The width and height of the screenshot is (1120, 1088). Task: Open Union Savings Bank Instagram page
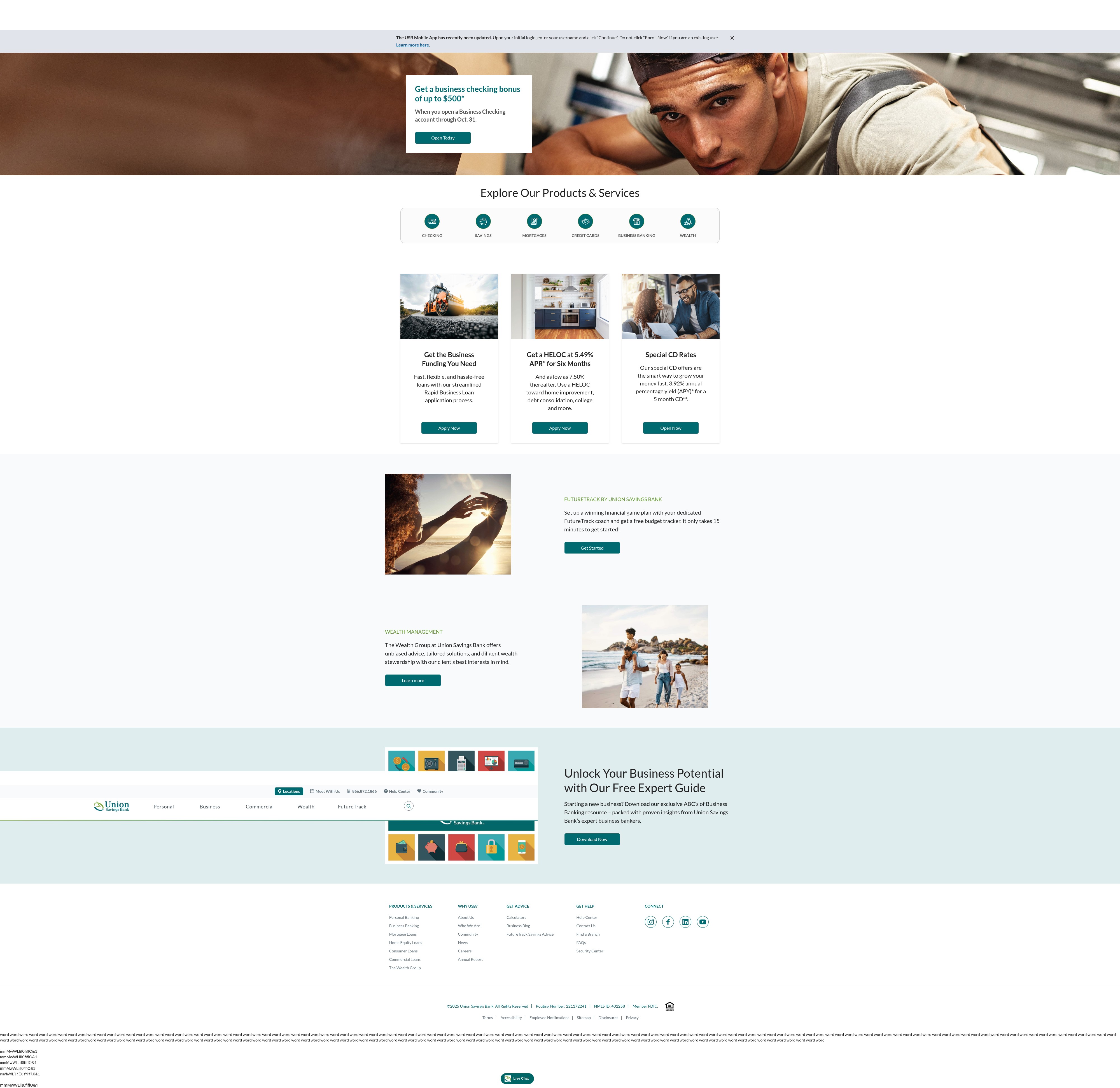coord(650,922)
